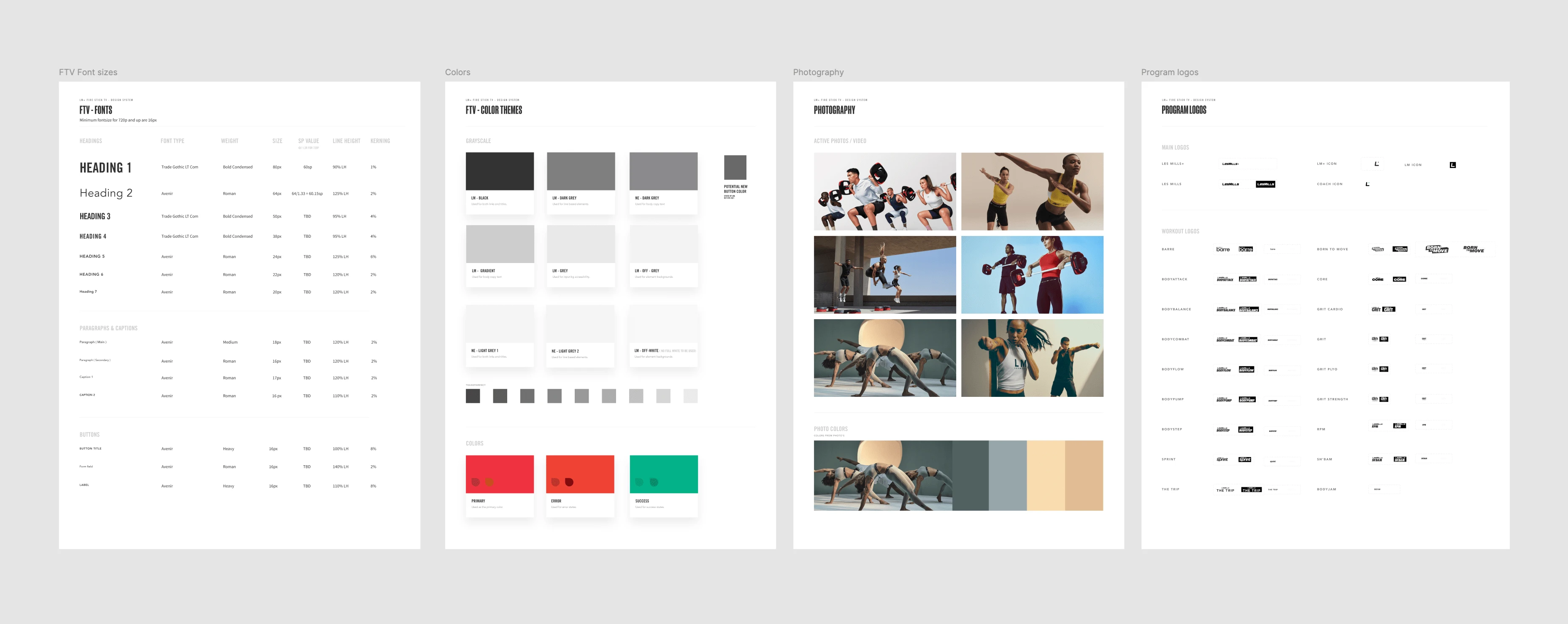Select the black CORE workout logo
Image resolution: width=1568 pixels, height=624 pixels.
[1399, 279]
